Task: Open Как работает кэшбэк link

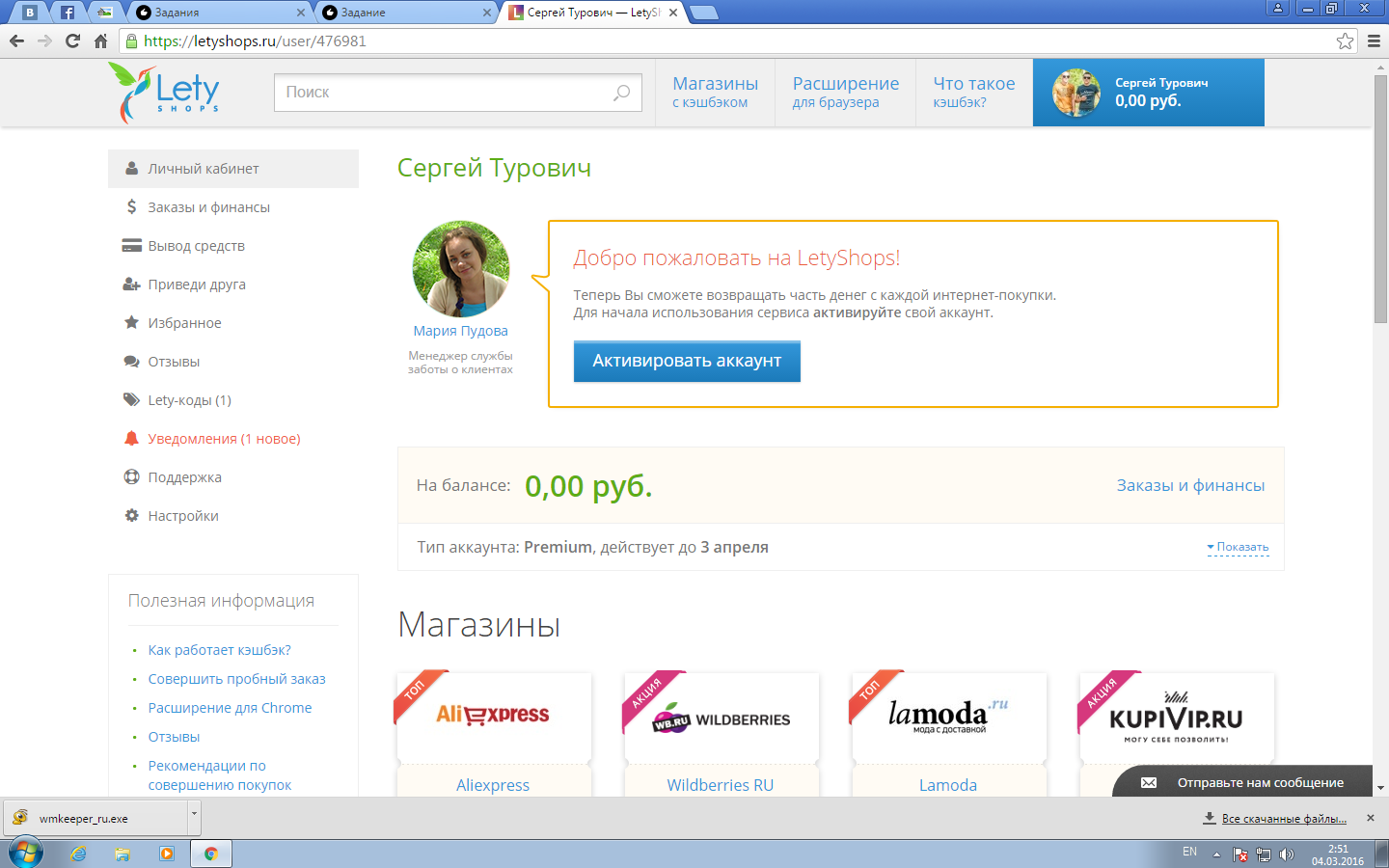Action: point(220,650)
